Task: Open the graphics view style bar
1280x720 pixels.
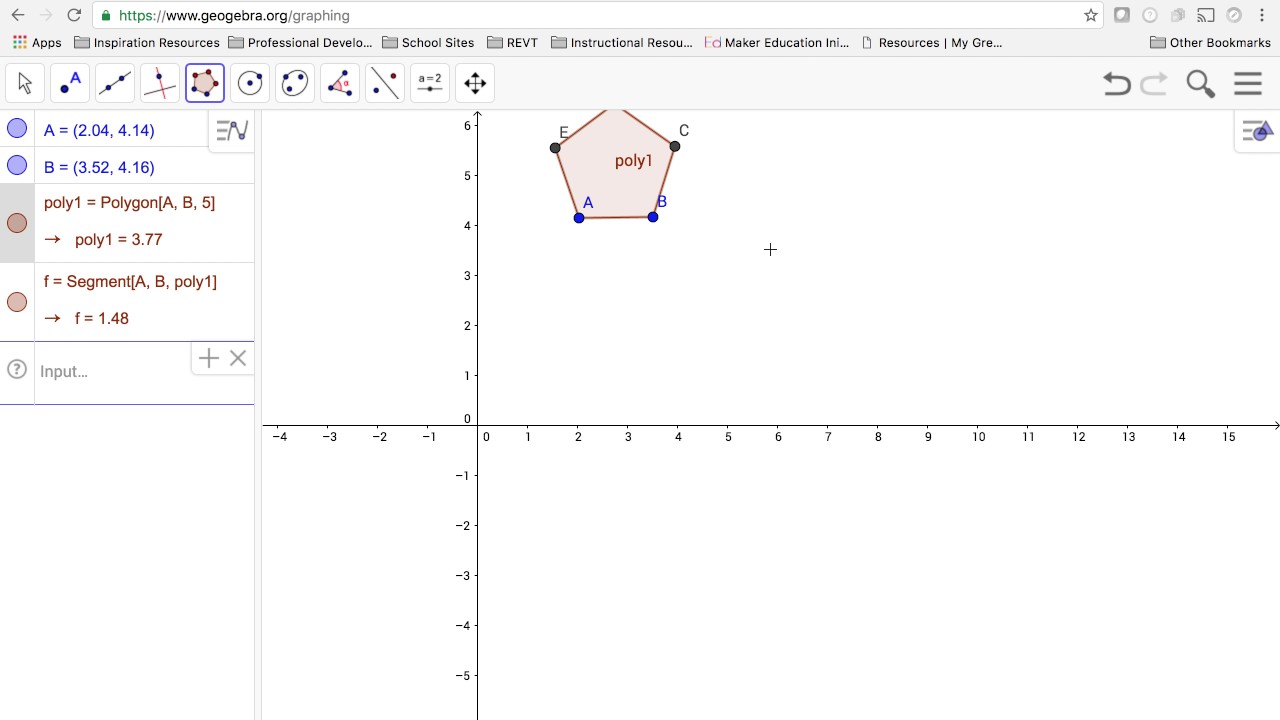Action: (x=1257, y=131)
